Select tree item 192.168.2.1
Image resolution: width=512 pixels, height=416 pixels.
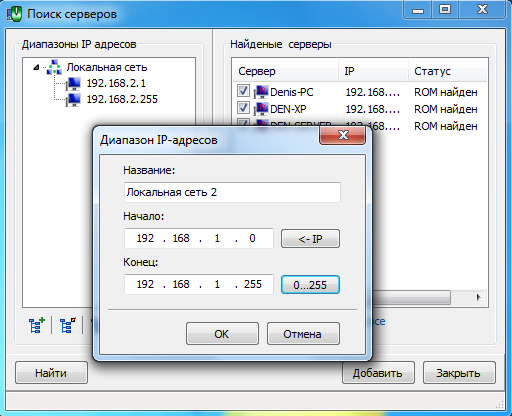tap(116, 83)
